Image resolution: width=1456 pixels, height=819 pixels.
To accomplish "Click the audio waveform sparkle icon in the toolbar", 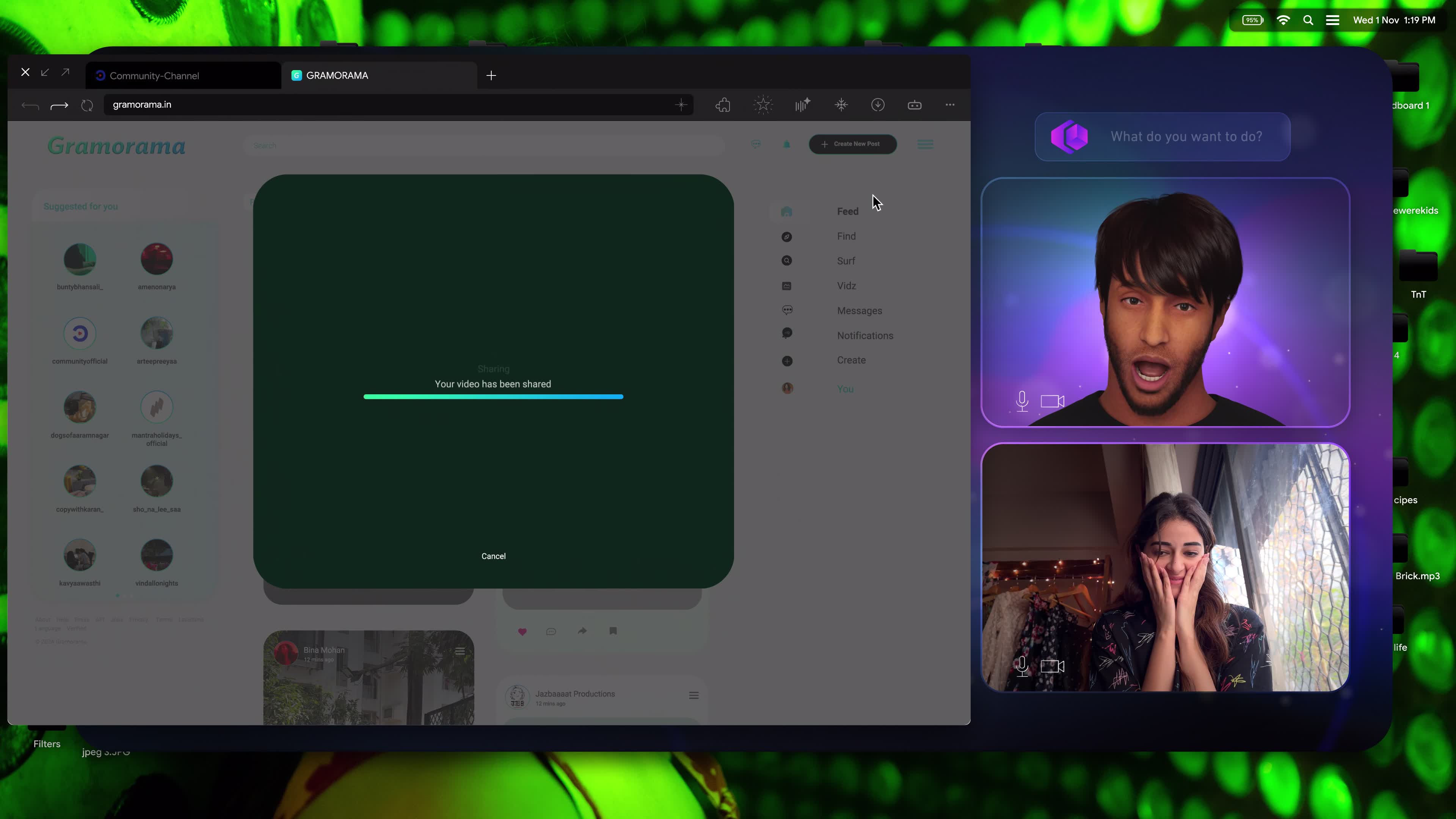I will [x=803, y=105].
